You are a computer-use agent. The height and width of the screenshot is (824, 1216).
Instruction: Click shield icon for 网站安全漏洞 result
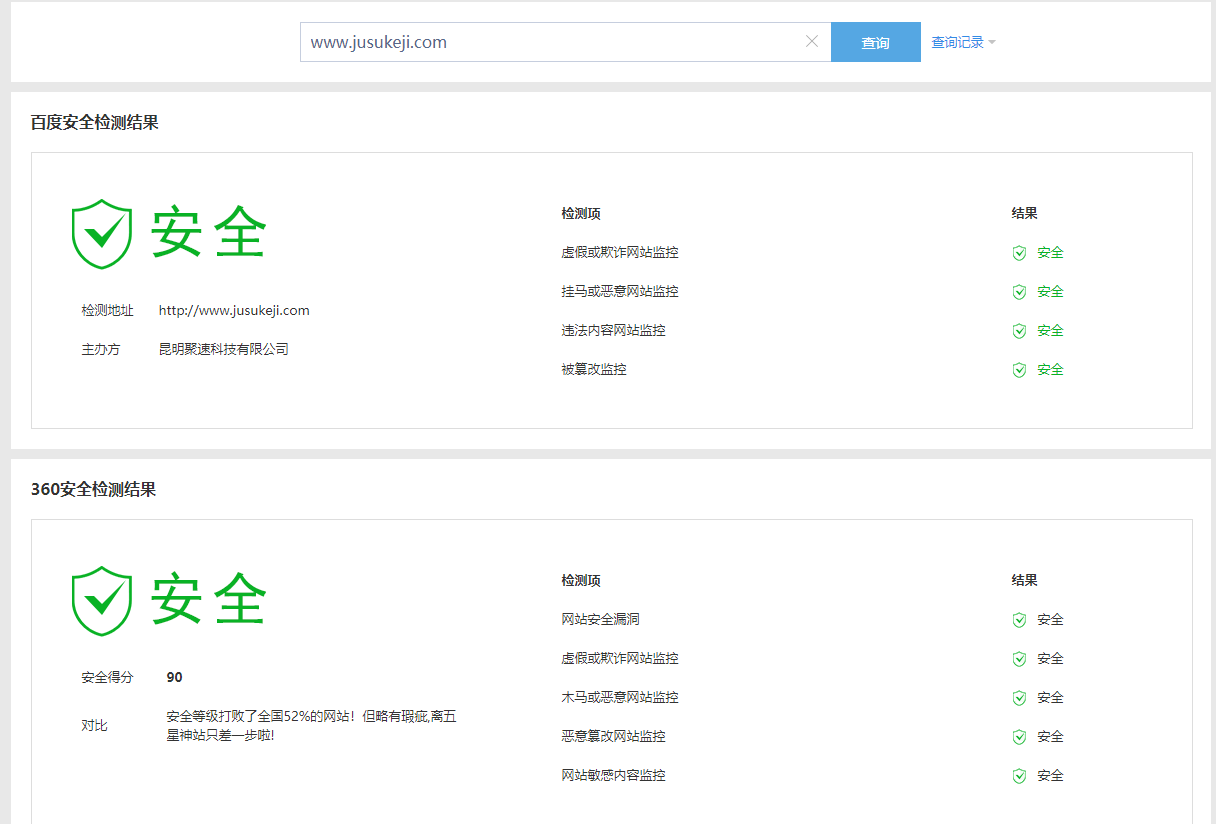pos(1019,620)
